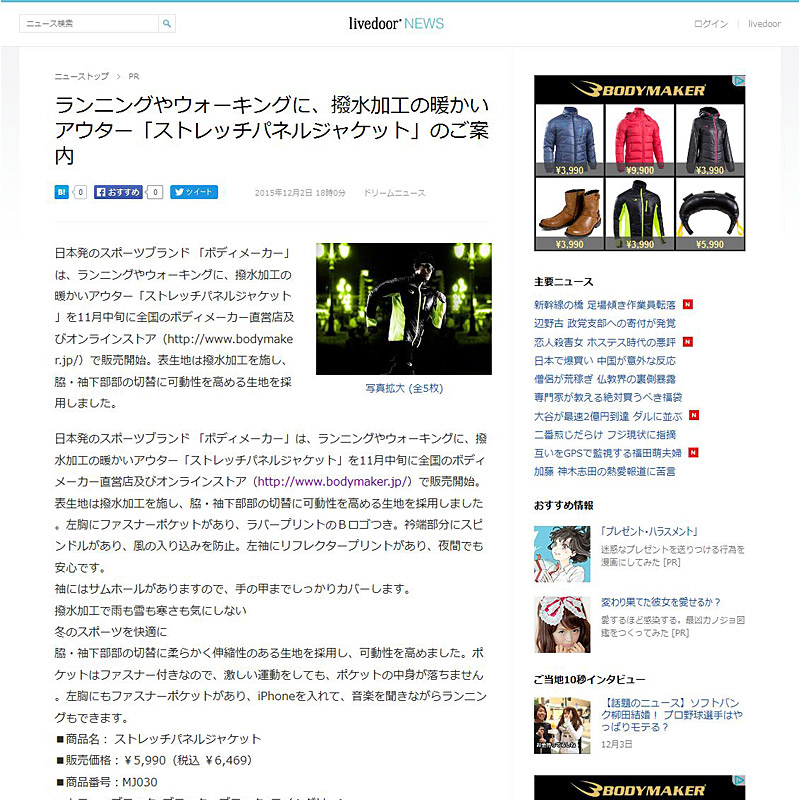Open 恋人殺害女 ホステス時代の悪評 headline
Viewport: 800px width, 800px height.
605,342
